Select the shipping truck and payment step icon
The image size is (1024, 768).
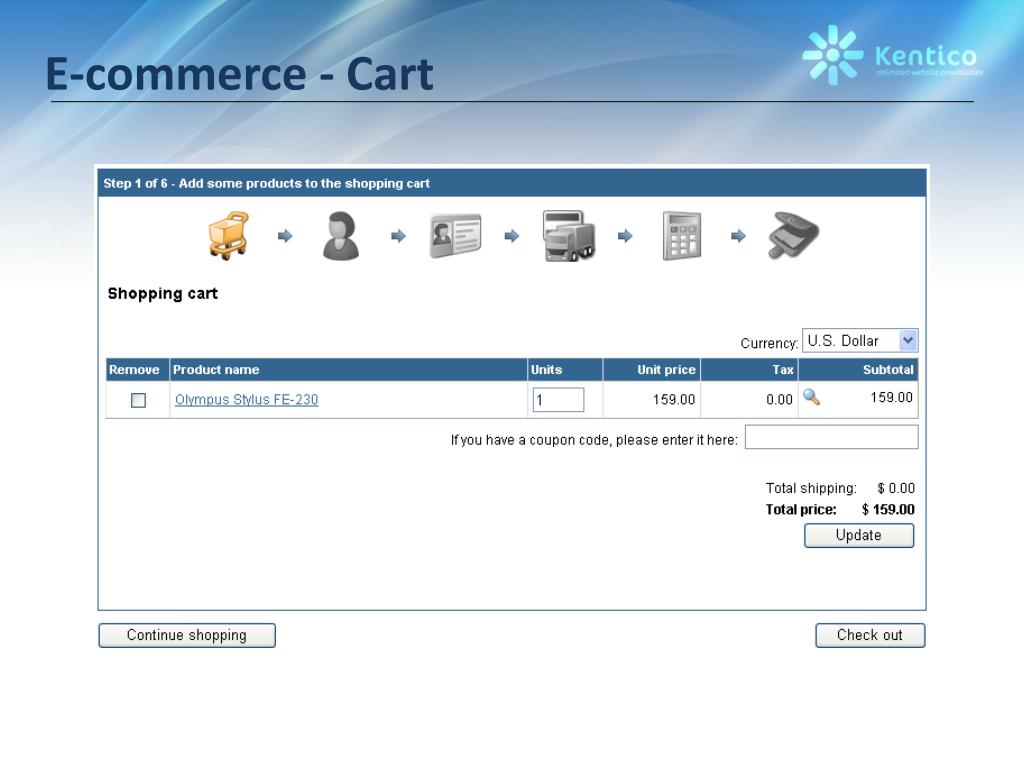[569, 236]
